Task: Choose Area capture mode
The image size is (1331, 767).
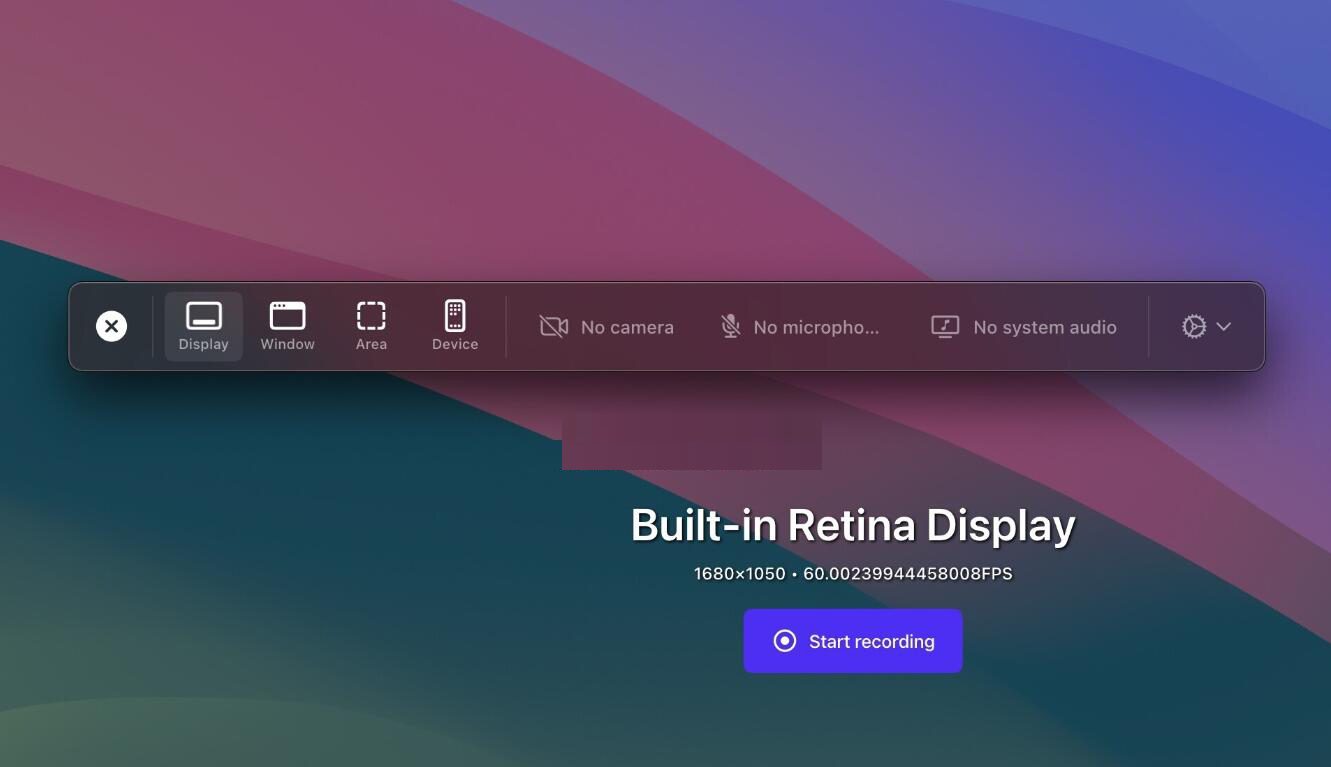Action: 371,327
